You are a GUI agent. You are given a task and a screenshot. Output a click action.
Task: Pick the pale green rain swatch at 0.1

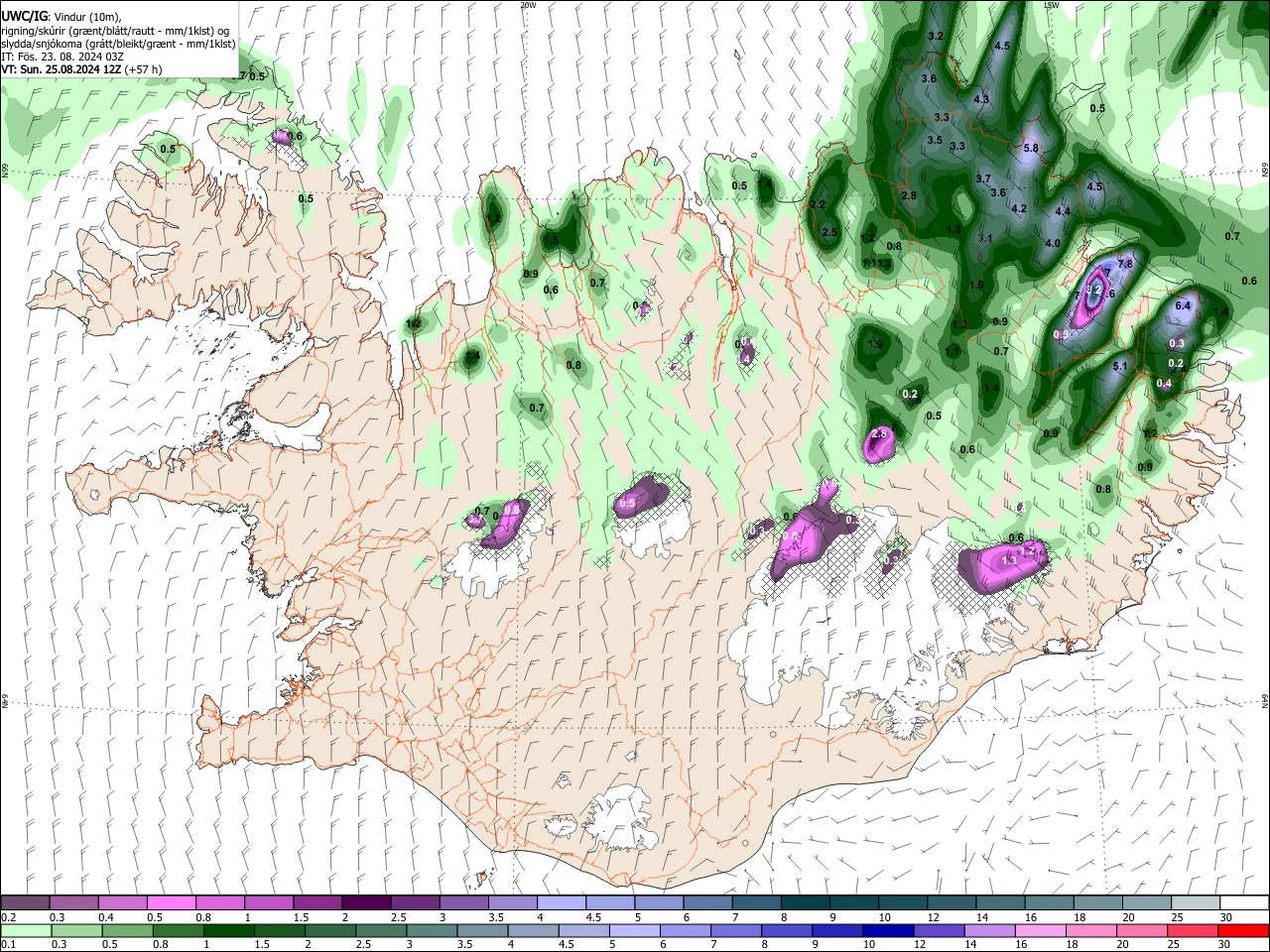[x=25, y=930]
